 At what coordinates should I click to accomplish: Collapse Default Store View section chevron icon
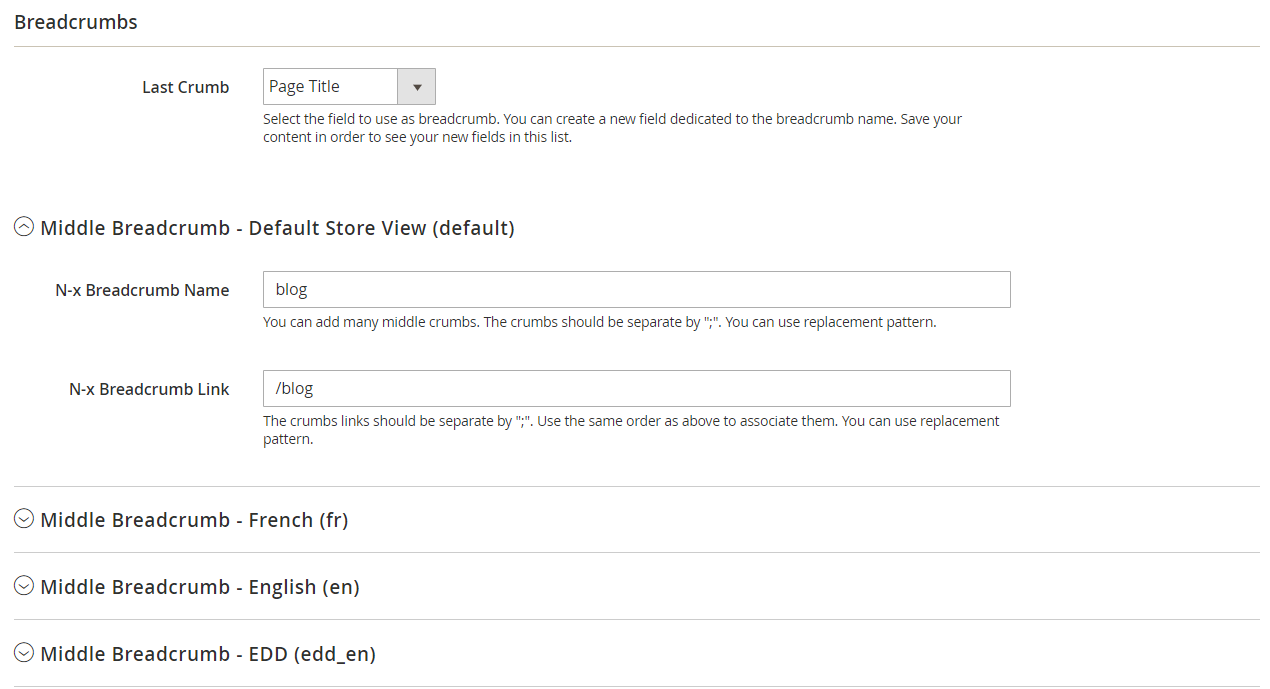coord(24,228)
